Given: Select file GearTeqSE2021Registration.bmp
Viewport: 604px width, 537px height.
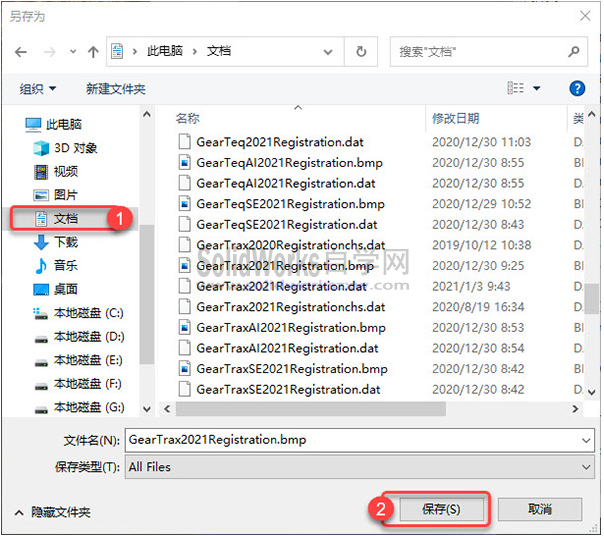Looking at the screenshot, I should [290, 204].
